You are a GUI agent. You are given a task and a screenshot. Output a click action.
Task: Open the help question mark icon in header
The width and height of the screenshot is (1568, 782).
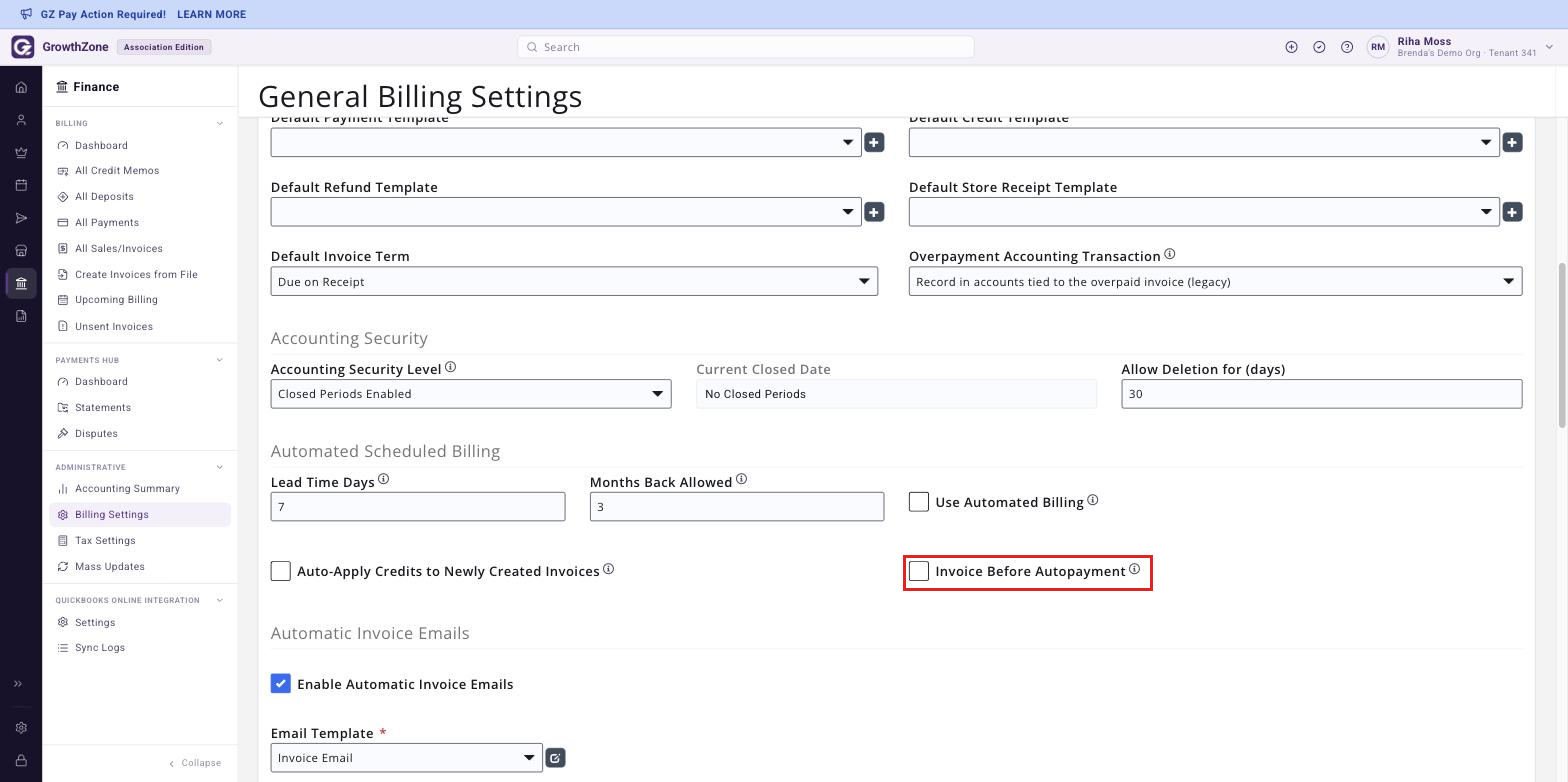click(x=1347, y=47)
